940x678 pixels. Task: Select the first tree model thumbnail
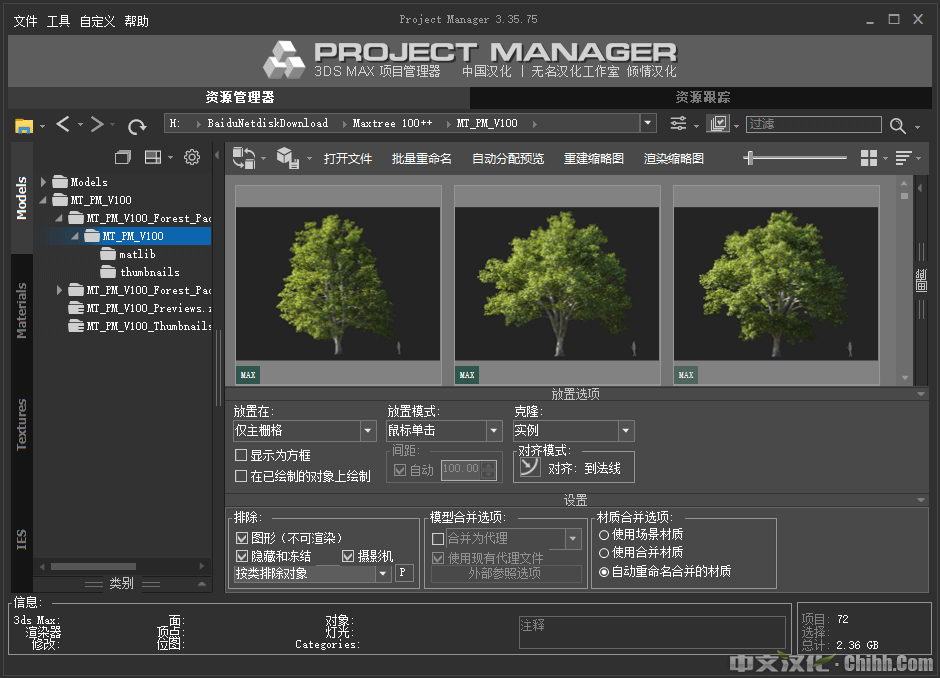click(338, 285)
